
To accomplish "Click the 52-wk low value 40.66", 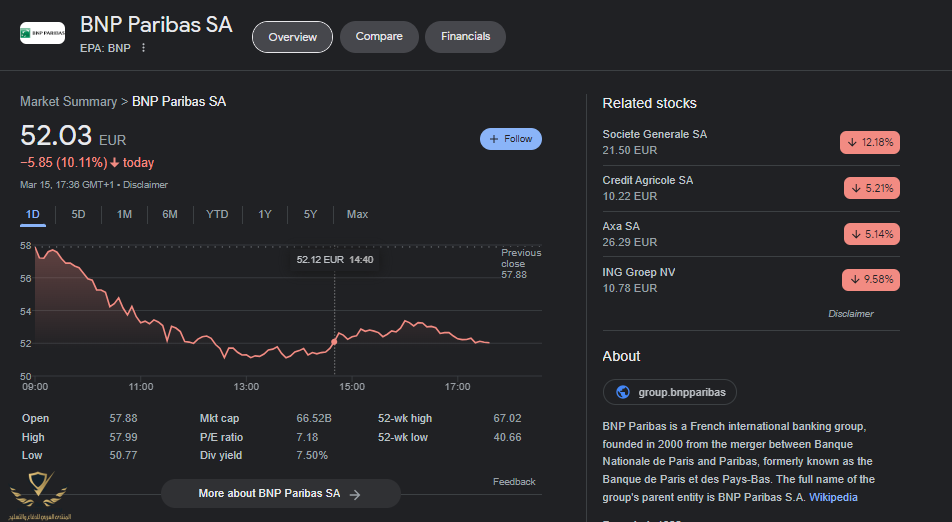I will pyautogui.click(x=508, y=437).
